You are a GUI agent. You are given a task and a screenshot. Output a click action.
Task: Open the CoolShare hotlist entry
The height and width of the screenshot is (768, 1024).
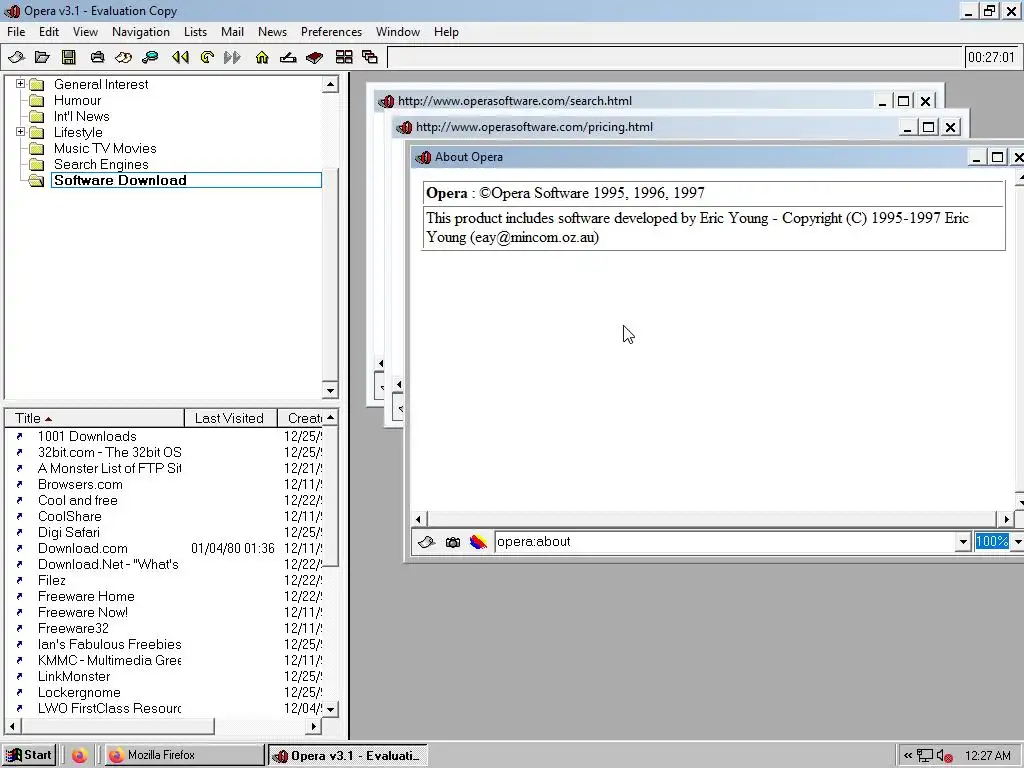point(70,517)
